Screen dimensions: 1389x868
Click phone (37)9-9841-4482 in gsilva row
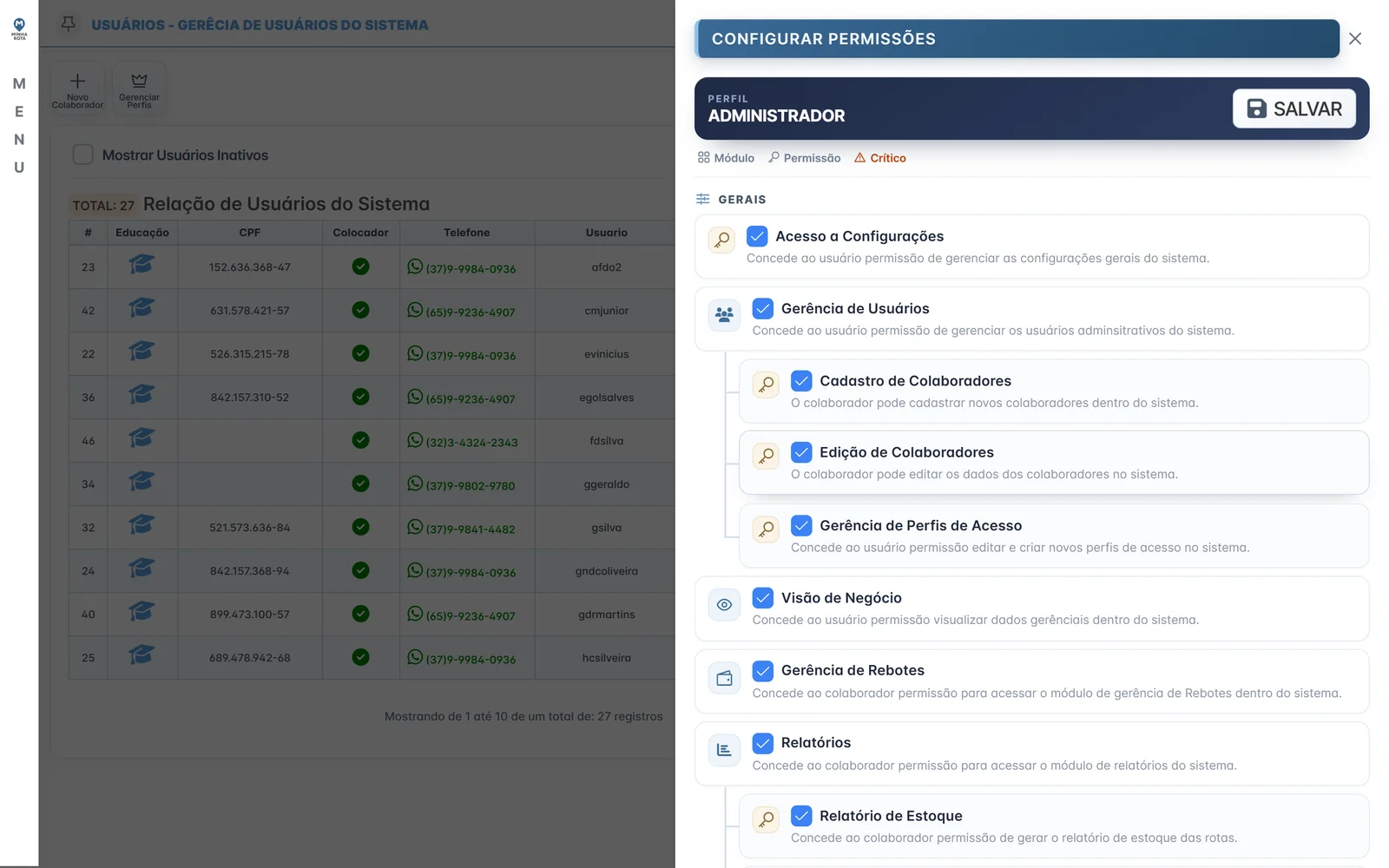click(x=471, y=529)
